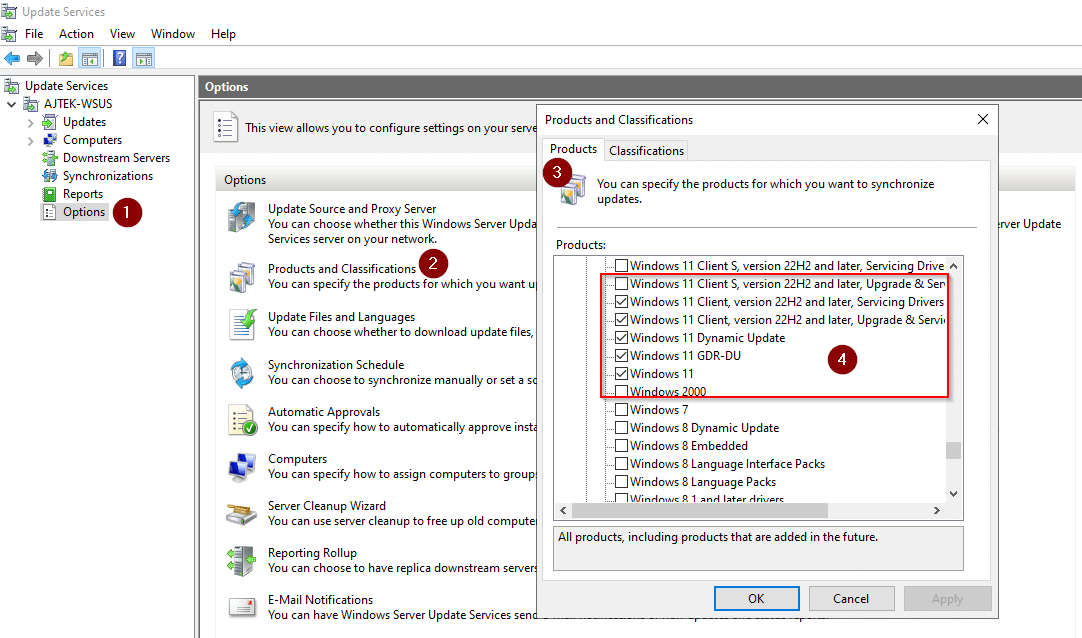The height and width of the screenshot is (638, 1082).
Task: Check the Windows 8 Dynamic Update checkbox
Action: point(622,428)
